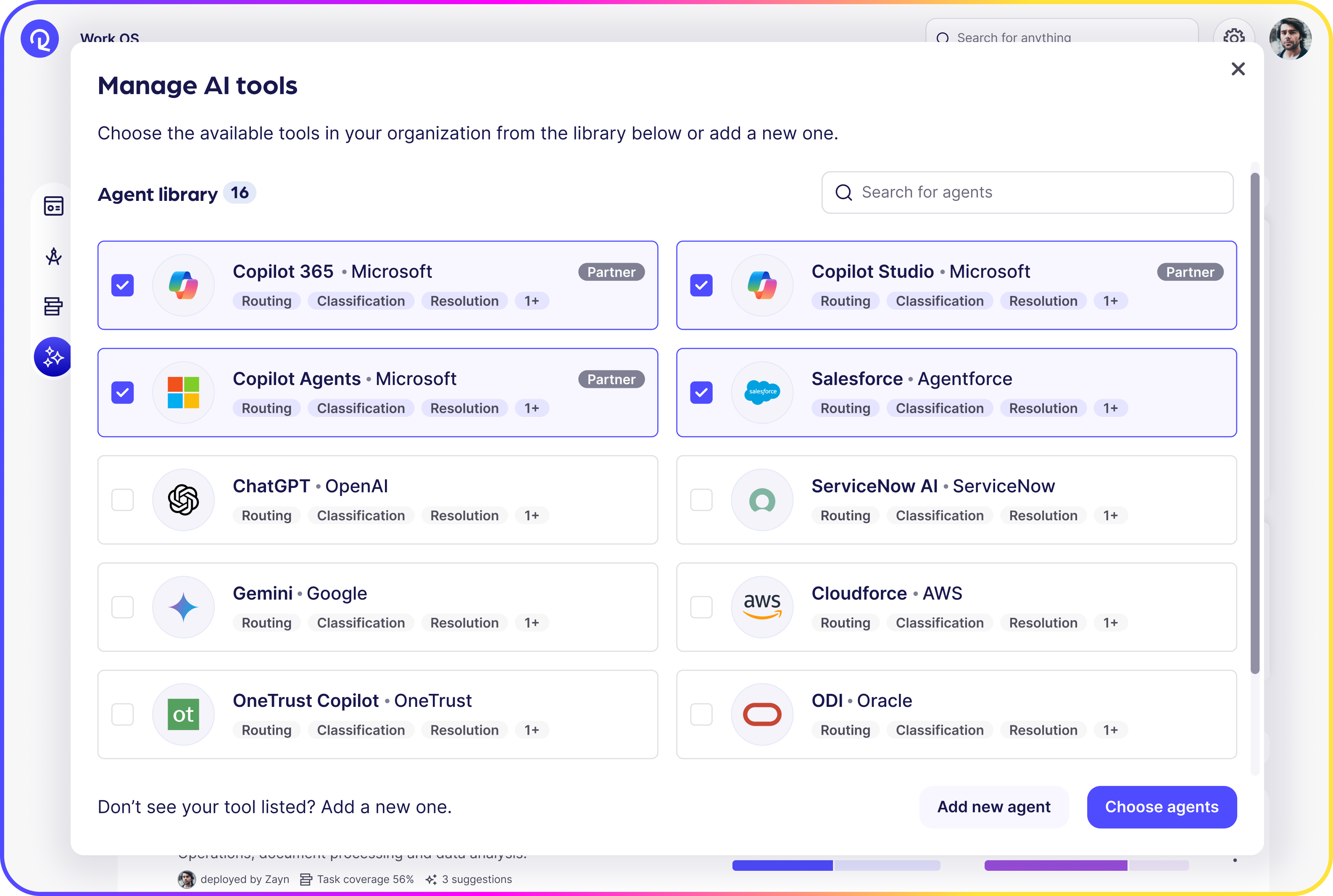
Task: Click the Oracle ODI red logo
Action: point(762,714)
